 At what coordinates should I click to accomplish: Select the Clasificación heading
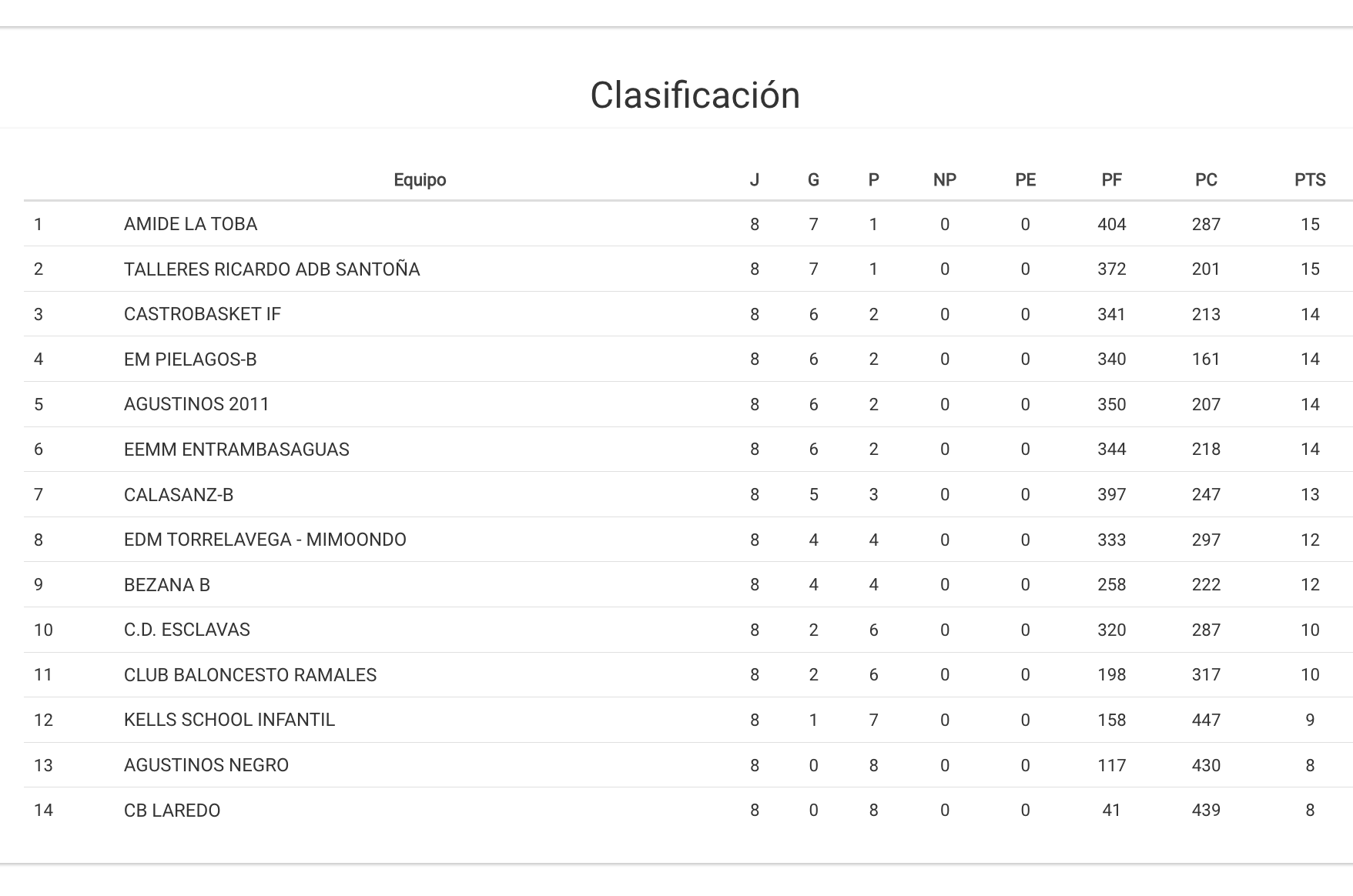coord(695,95)
